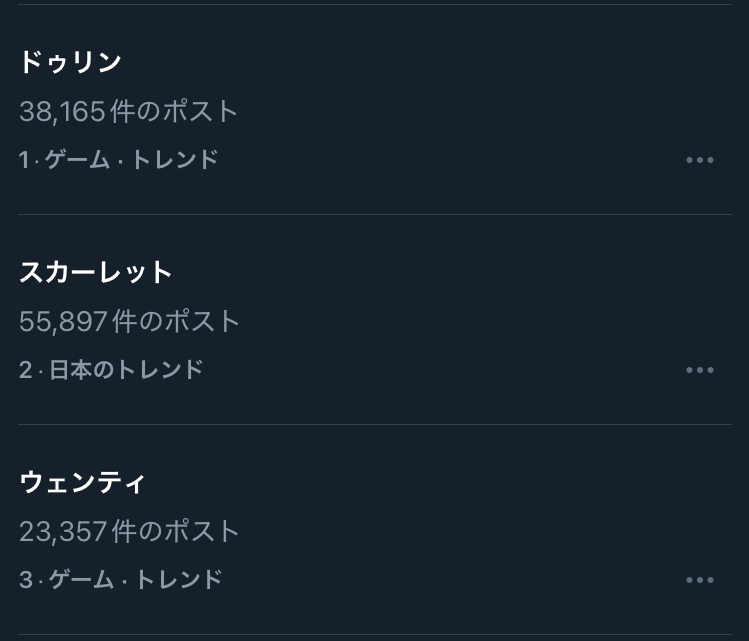
Task: Click rank number 1 beneath ドゥリン
Action: pos(24,160)
